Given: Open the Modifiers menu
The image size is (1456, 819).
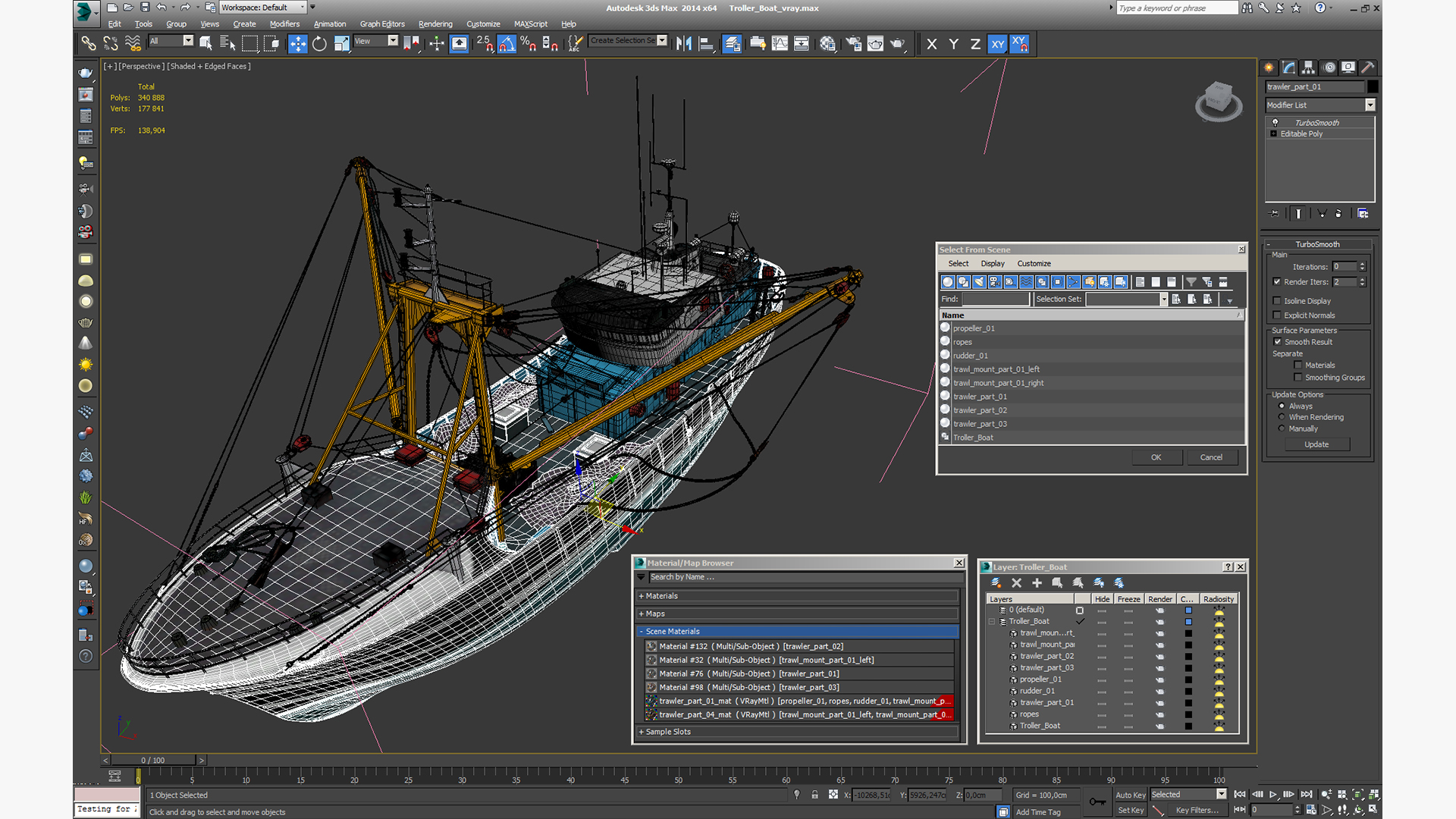Looking at the screenshot, I should coord(284,24).
